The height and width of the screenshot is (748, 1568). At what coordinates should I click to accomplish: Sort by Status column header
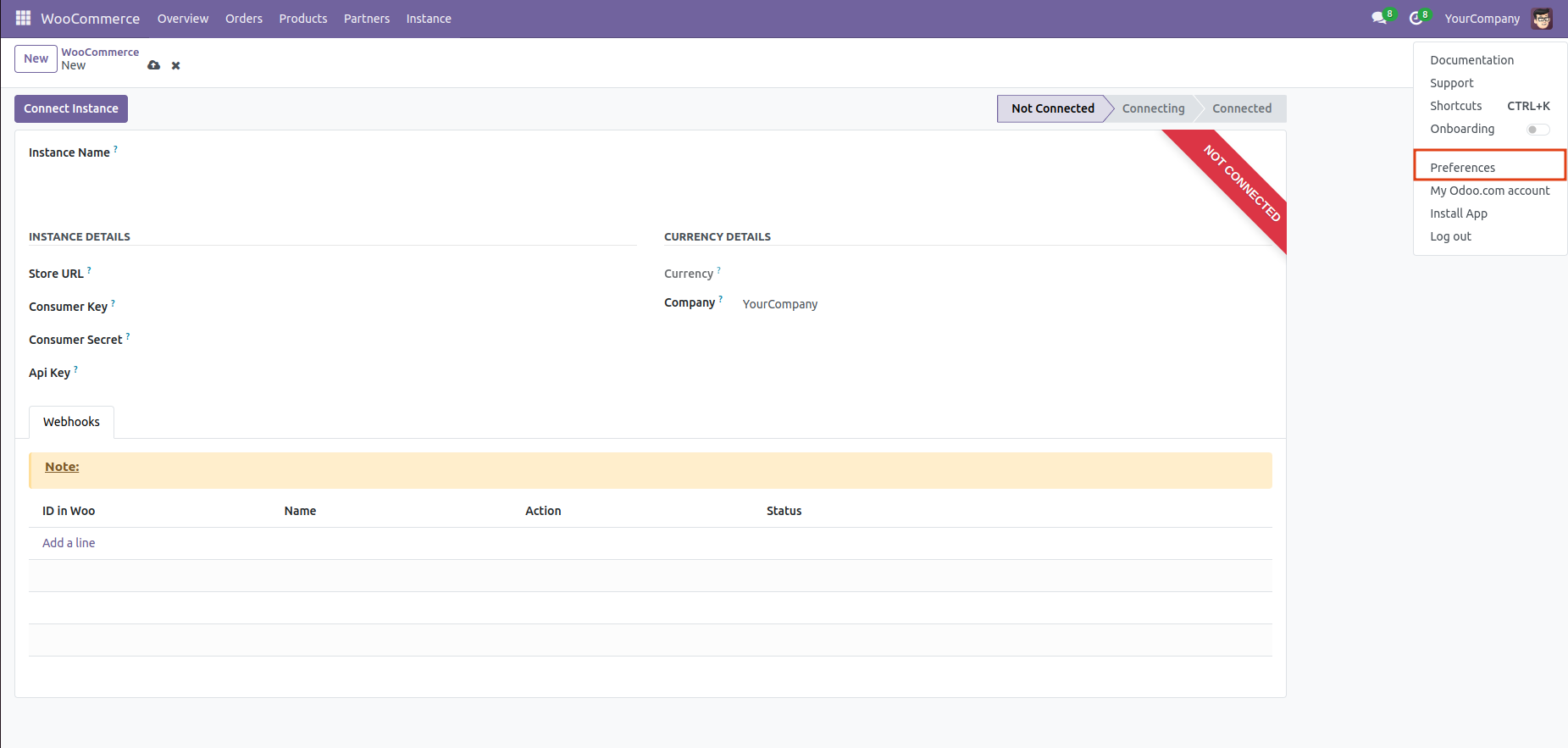tap(784, 511)
